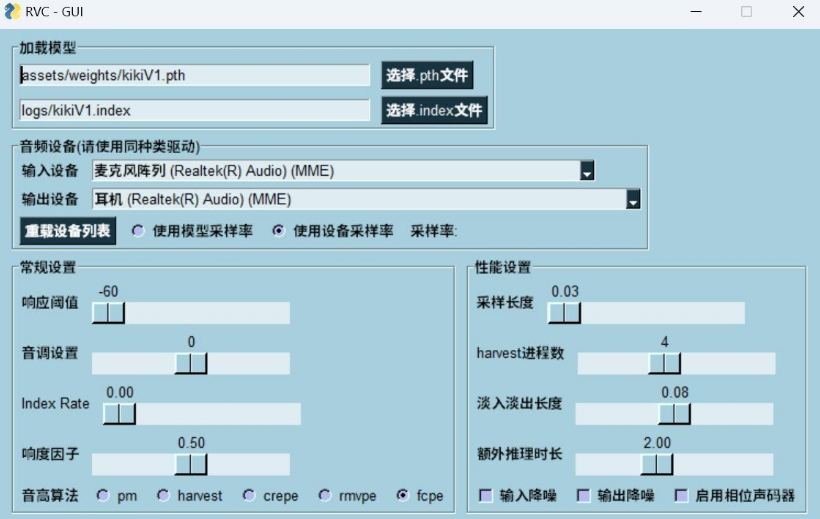Enable 启用相位声码器 checkbox

click(x=681, y=495)
